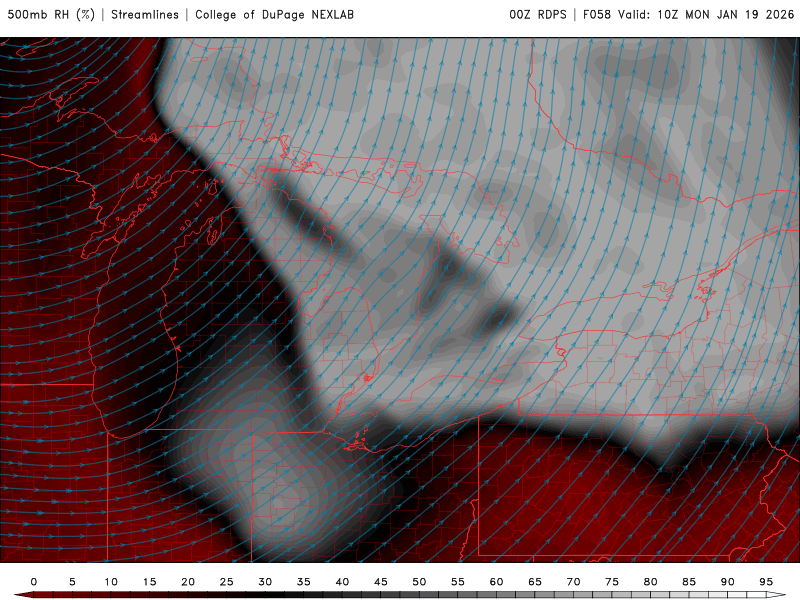Click the '15' colorbar scale label
The image size is (800, 600).
(x=149, y=582)
